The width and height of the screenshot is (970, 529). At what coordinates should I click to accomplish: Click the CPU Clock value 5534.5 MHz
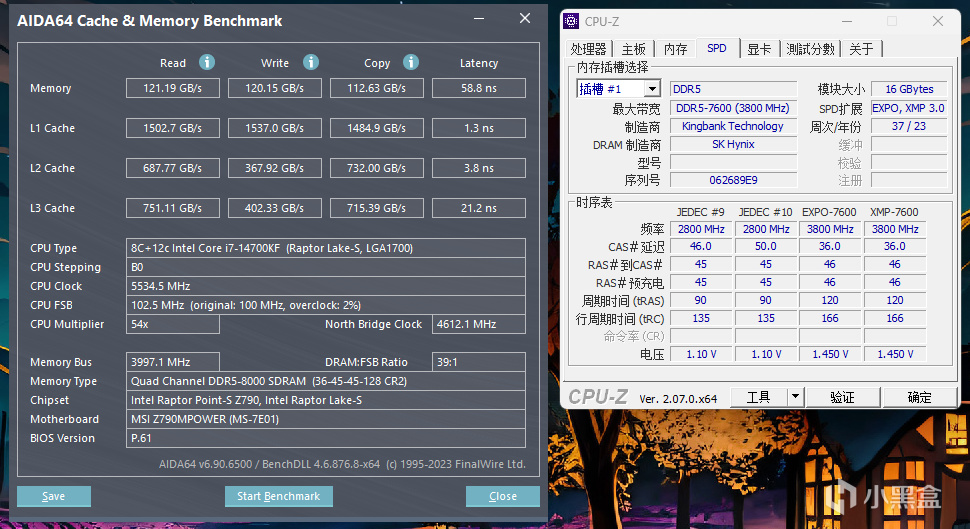[x=326, y=286]
